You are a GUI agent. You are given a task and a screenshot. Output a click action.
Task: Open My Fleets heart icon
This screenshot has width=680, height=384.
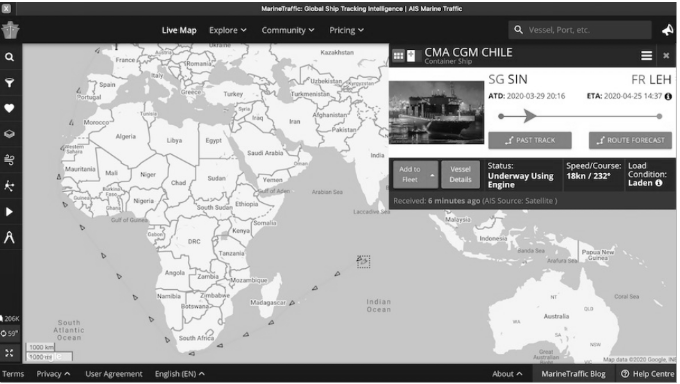coord(9,108)
